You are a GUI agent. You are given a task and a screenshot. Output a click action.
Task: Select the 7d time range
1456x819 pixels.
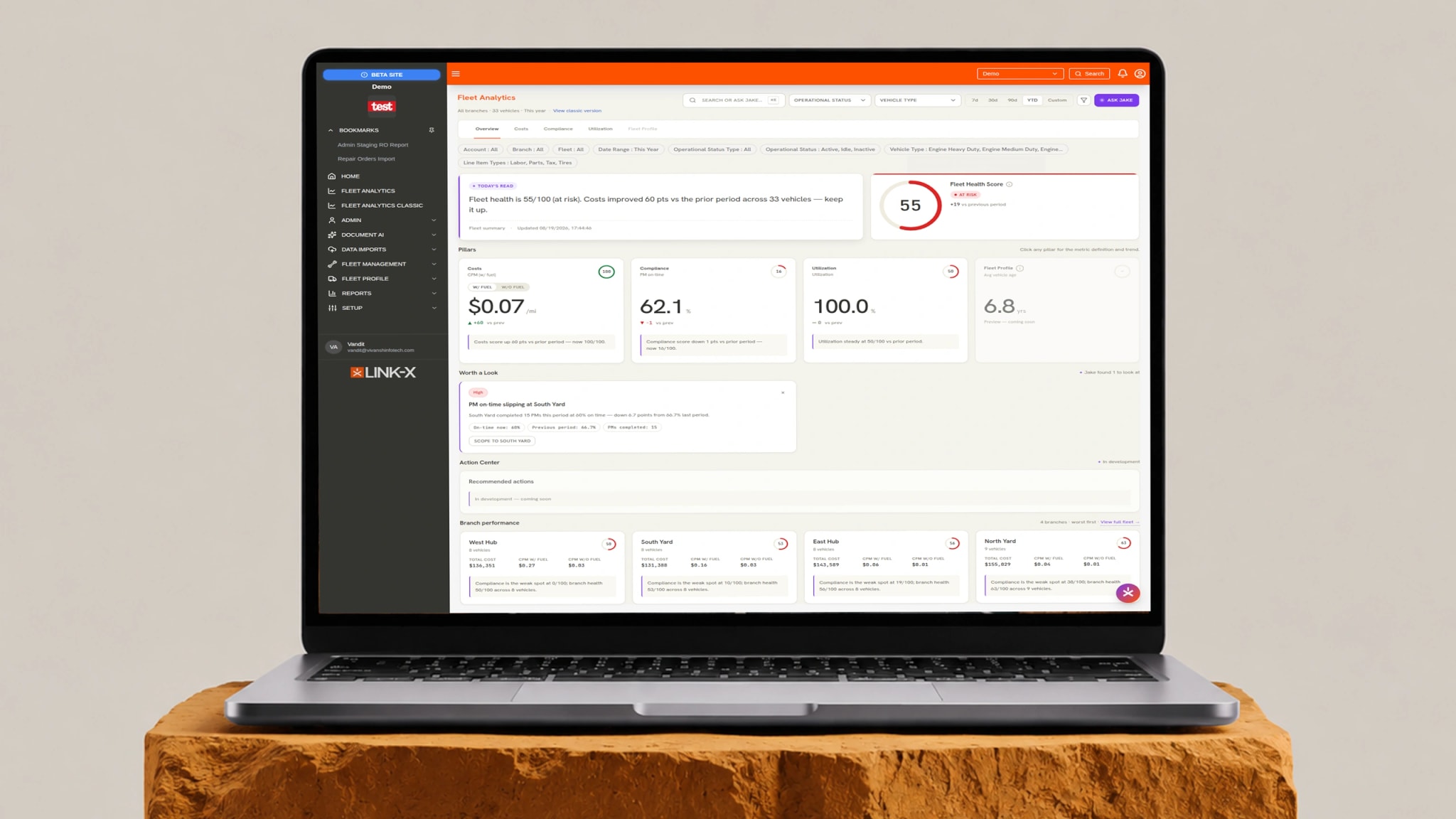975,100
